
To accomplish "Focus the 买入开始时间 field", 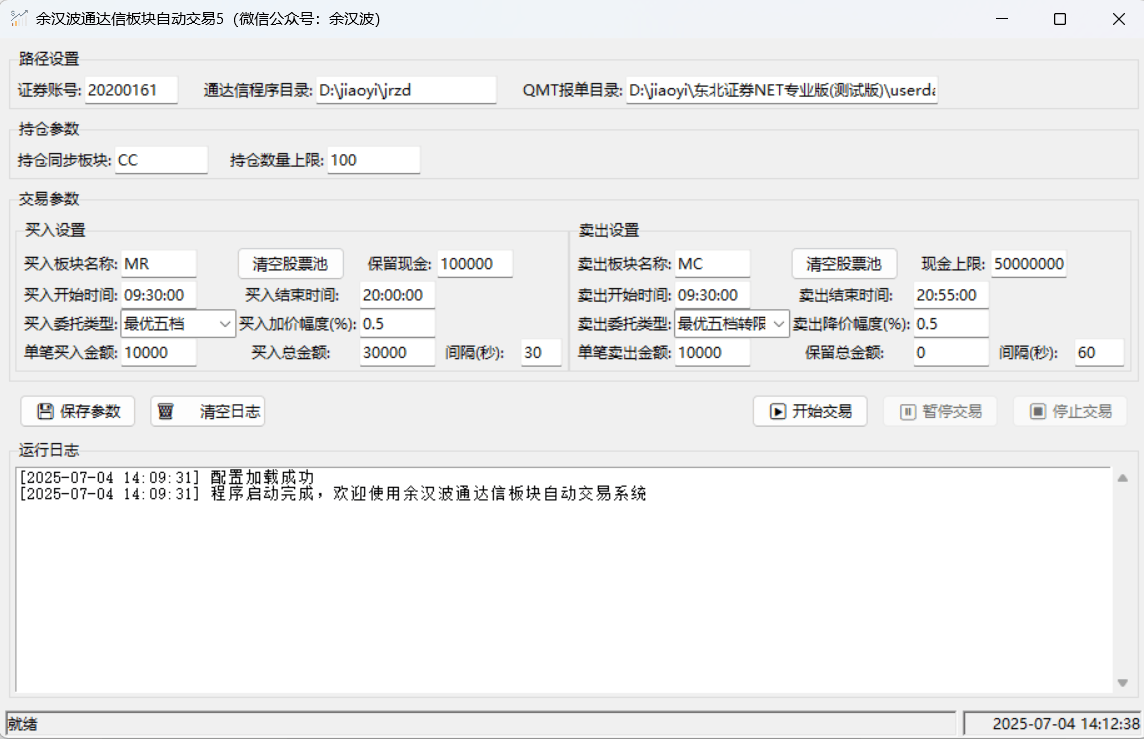I will pyautogui.click(x=159, y=295).
